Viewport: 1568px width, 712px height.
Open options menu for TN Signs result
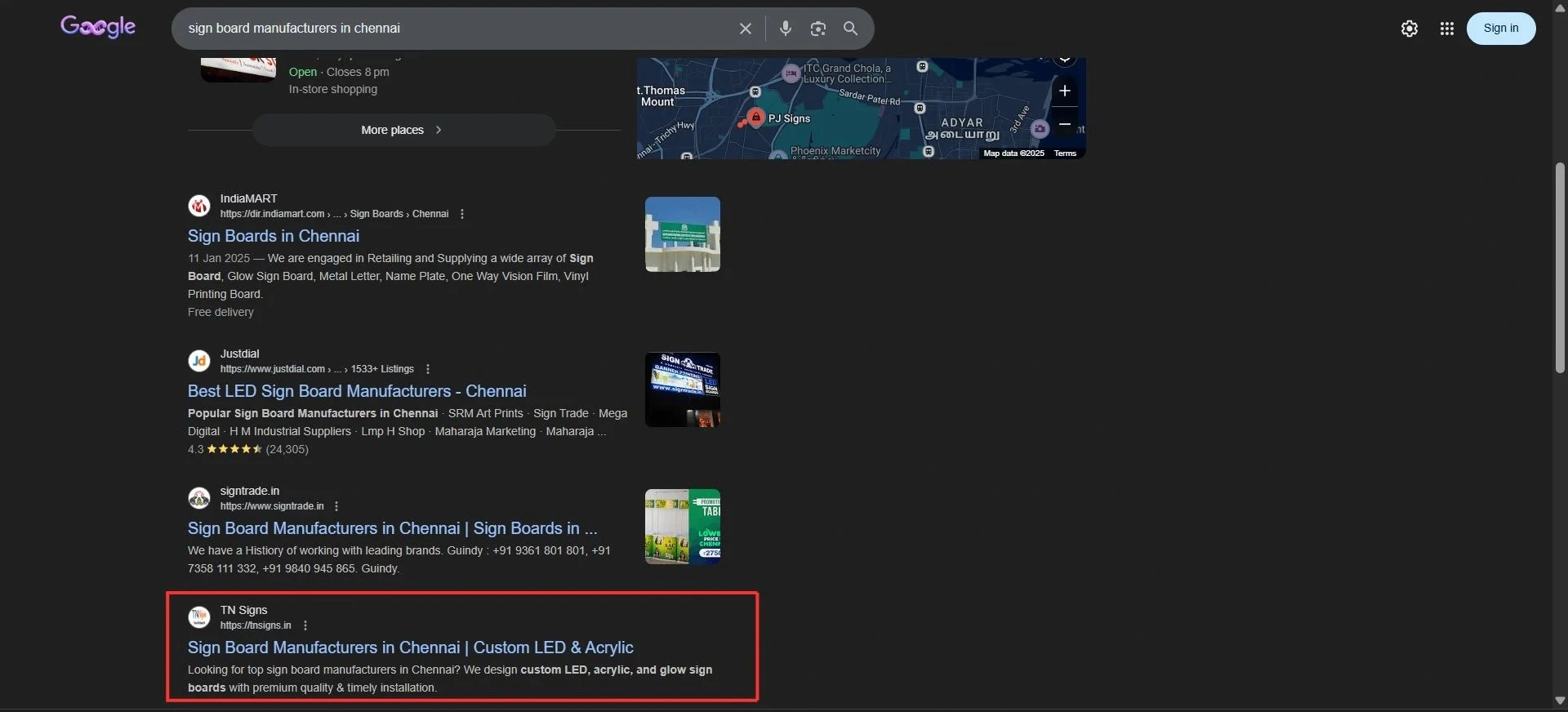click(305, 625)
